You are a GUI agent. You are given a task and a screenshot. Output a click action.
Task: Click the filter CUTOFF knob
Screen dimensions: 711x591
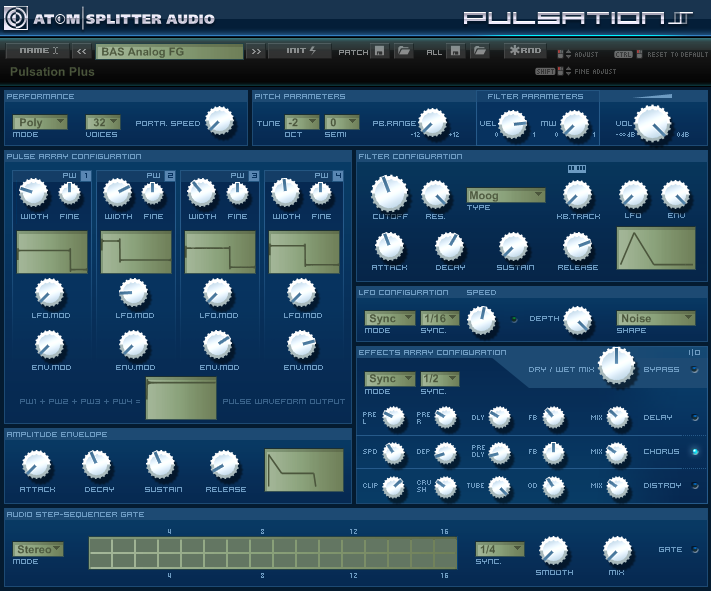[x=390, y=193]
